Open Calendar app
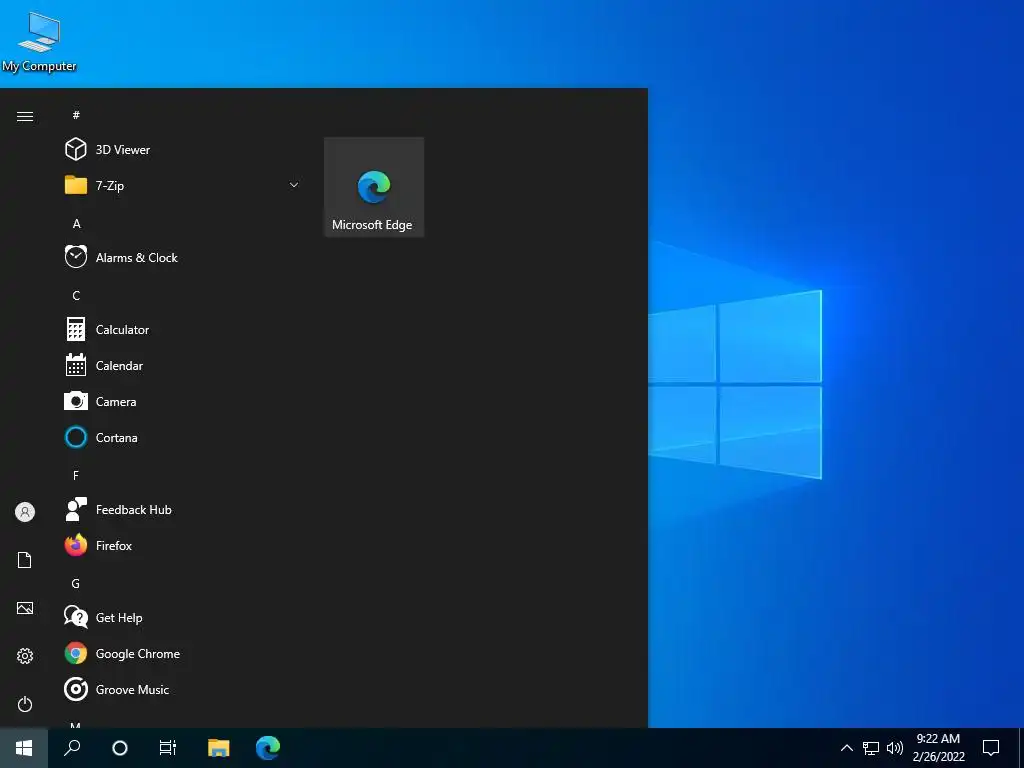 point(183,365)
